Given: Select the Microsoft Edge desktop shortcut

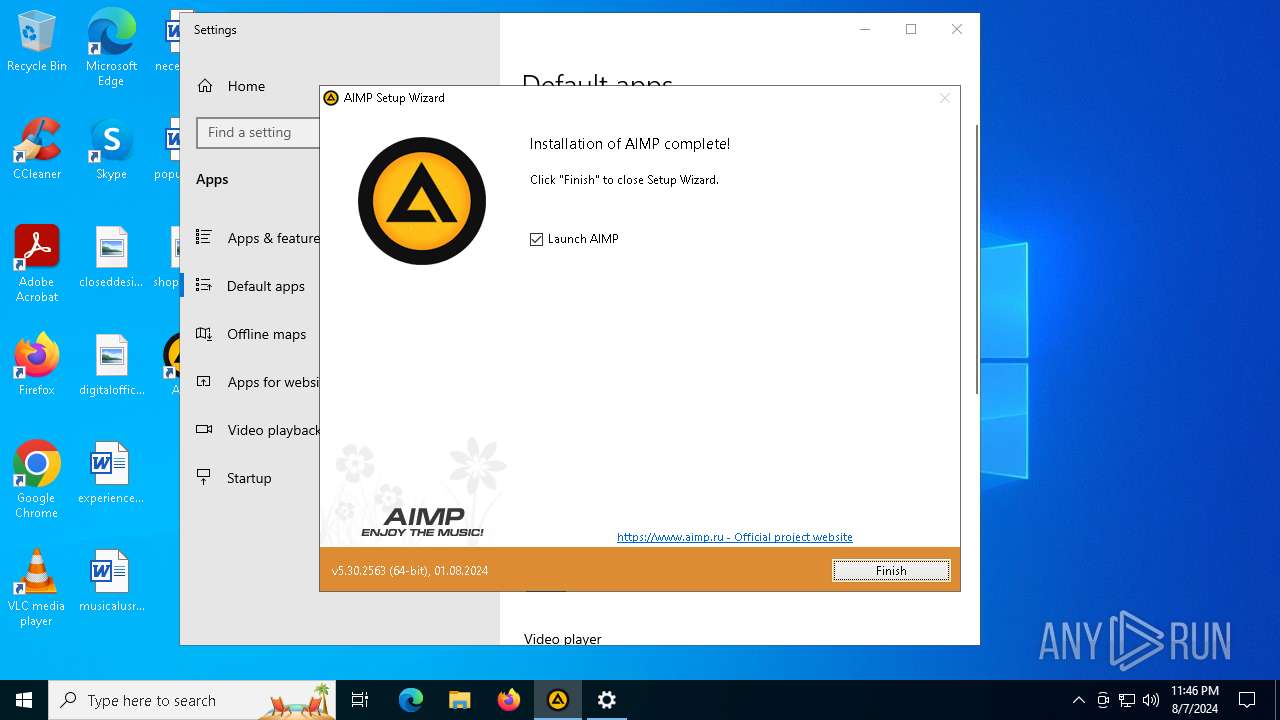Looking at the screenshot, I should click(x=111, y=48).
